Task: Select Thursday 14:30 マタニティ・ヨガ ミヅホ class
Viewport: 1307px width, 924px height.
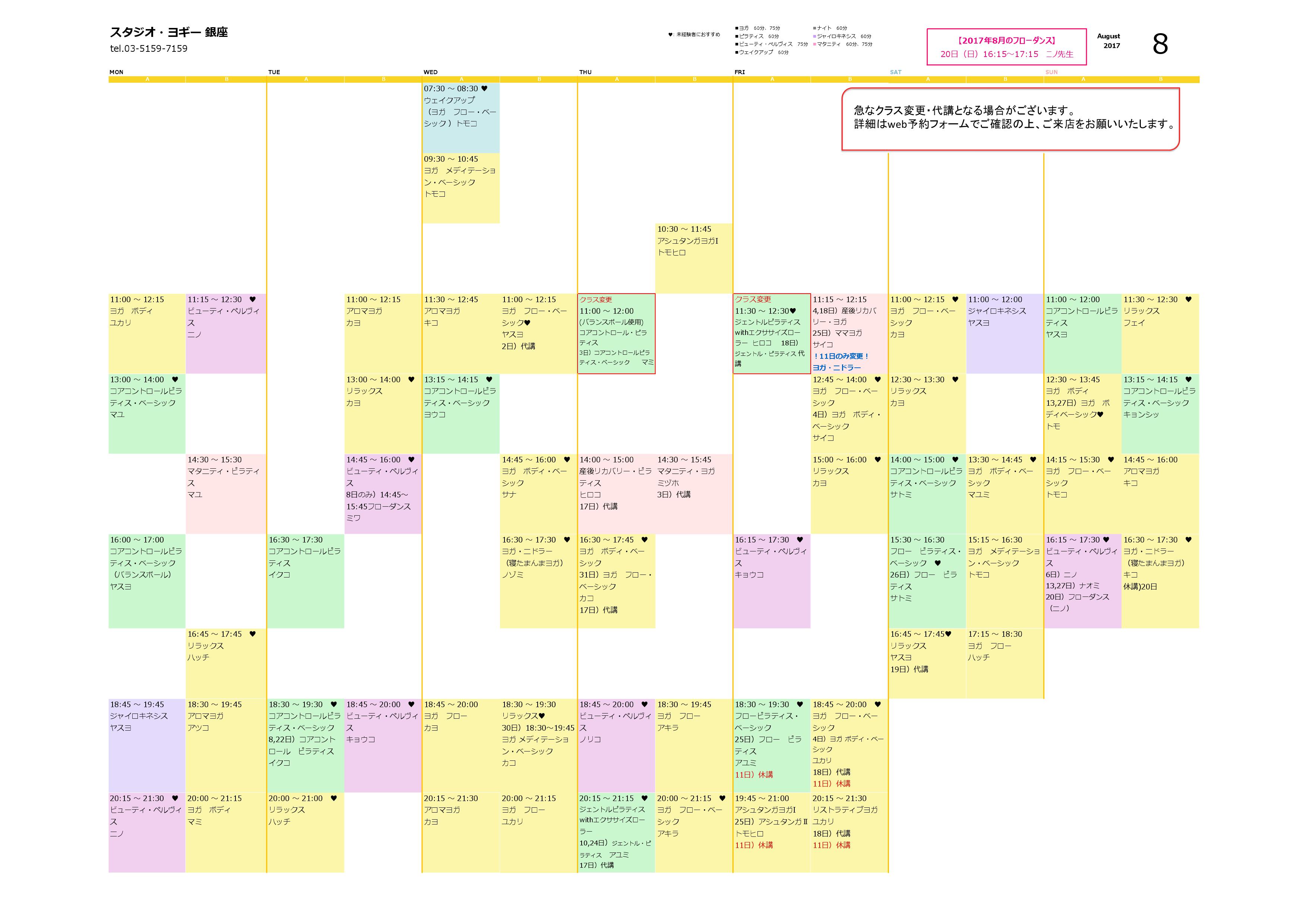Action: pos(694,494)
